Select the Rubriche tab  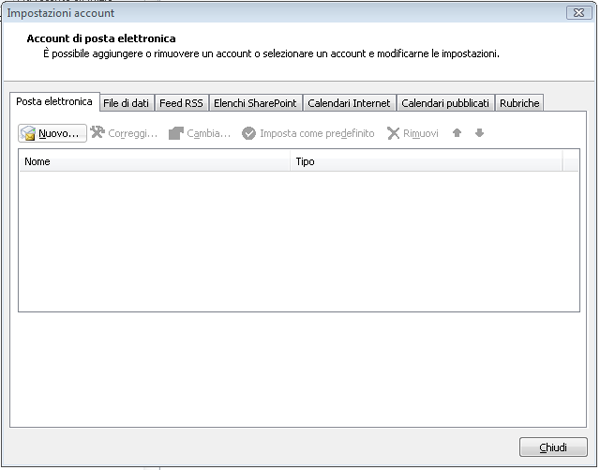[x=520, y=103]
